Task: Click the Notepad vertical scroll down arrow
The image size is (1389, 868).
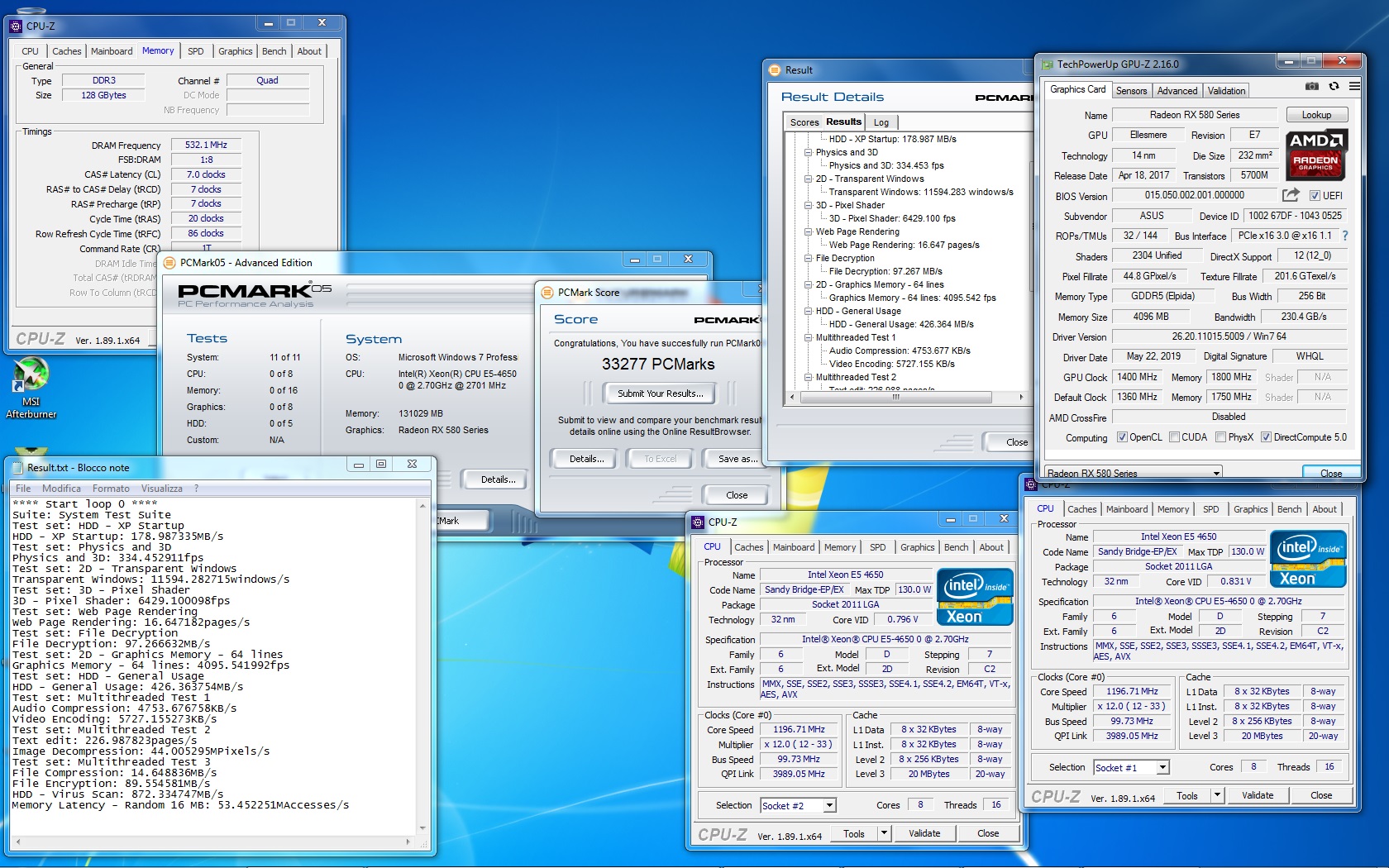Action: (422, 827)
